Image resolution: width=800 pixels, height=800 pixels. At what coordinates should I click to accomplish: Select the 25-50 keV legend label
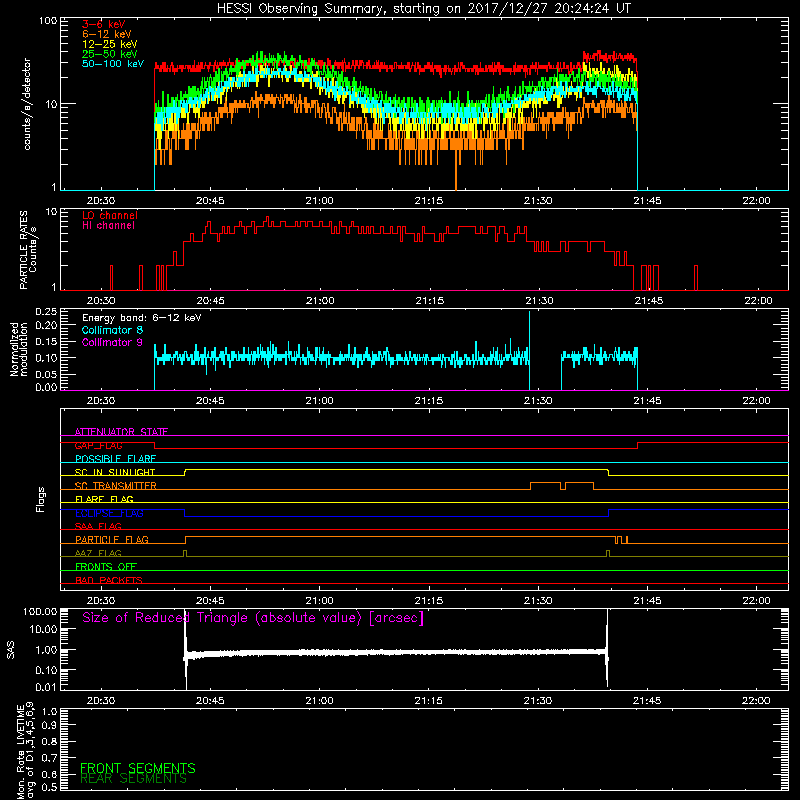109,54
